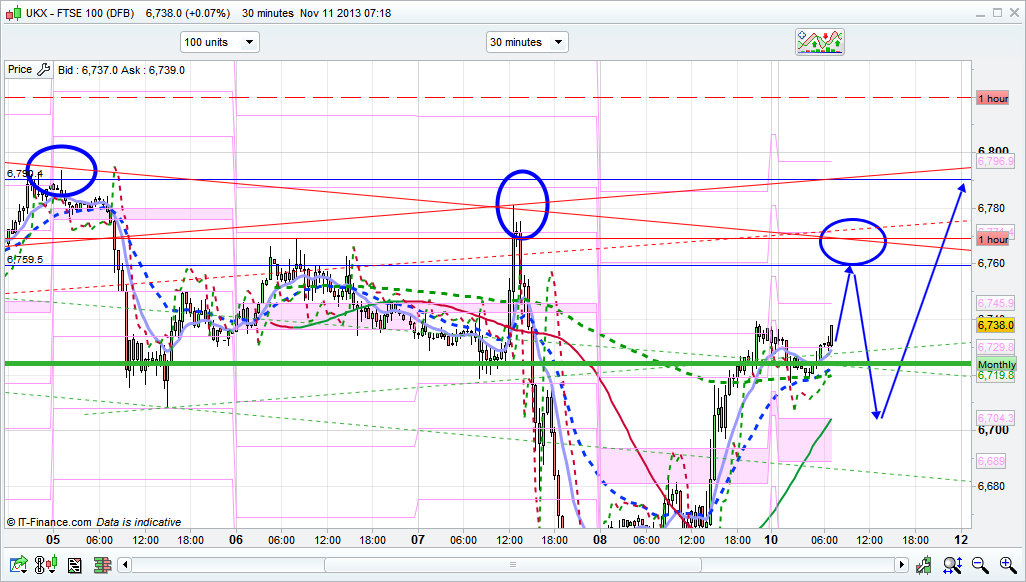Click the 6,796.9 pink price label
The width and height of the screenshot is (1026, 582).
tap(997, 161)
